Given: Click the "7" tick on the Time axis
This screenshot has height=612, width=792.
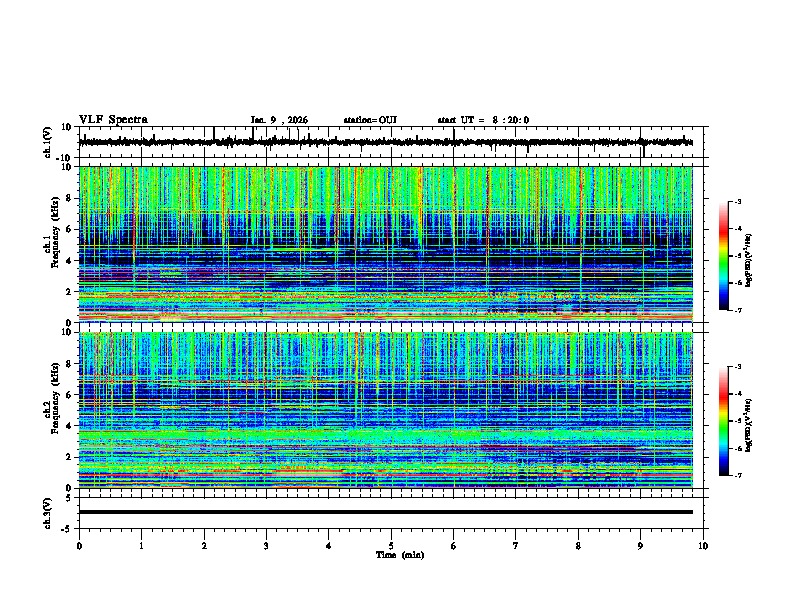Looking at the screenshot, I should pyautogui.click(x=516, y=546).
